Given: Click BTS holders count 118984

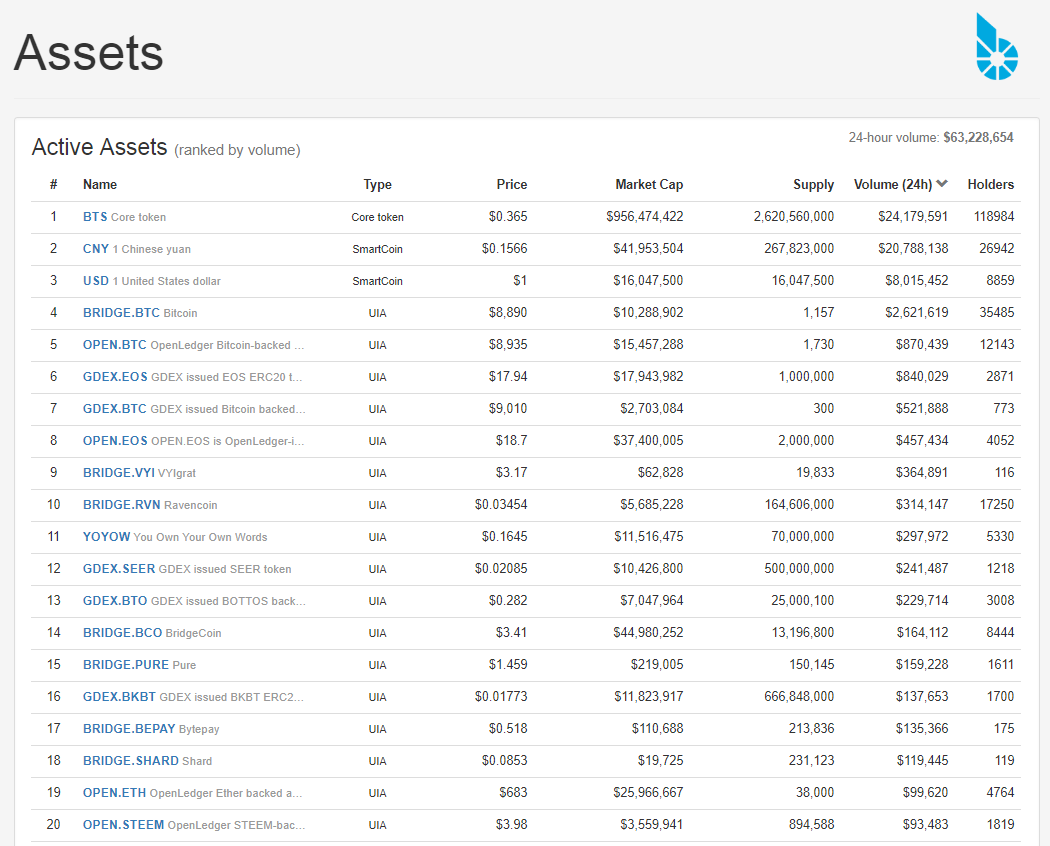Looking at the screenshot, I should [x=994, y=216].
